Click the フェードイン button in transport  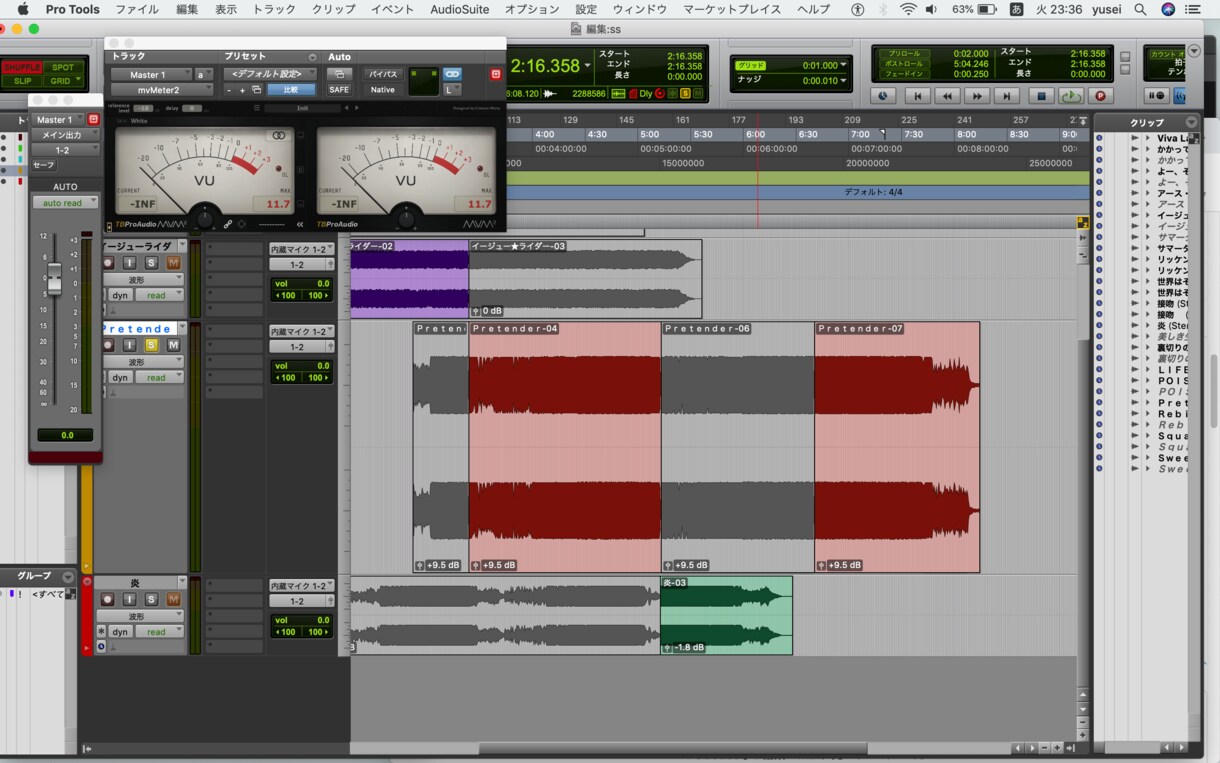click(x=904, y=74)
